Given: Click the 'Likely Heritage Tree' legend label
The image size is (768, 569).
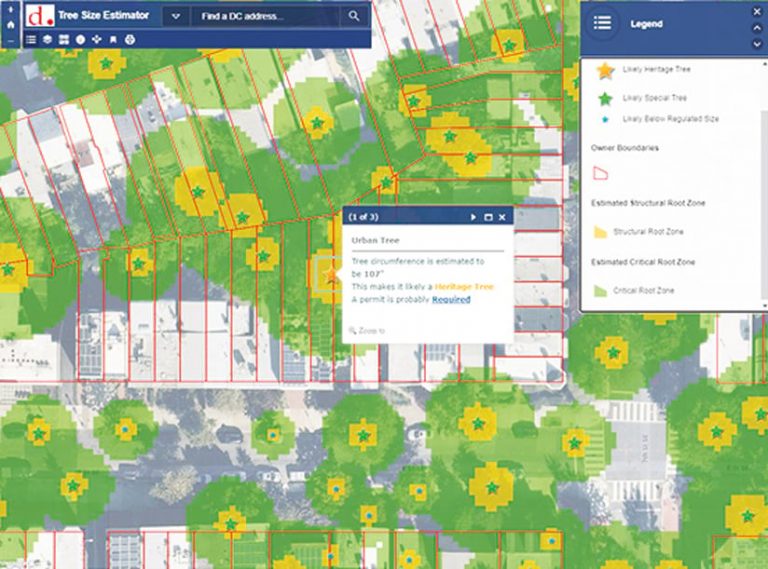Looking at the screenshot, I should [x=656, y=69].
